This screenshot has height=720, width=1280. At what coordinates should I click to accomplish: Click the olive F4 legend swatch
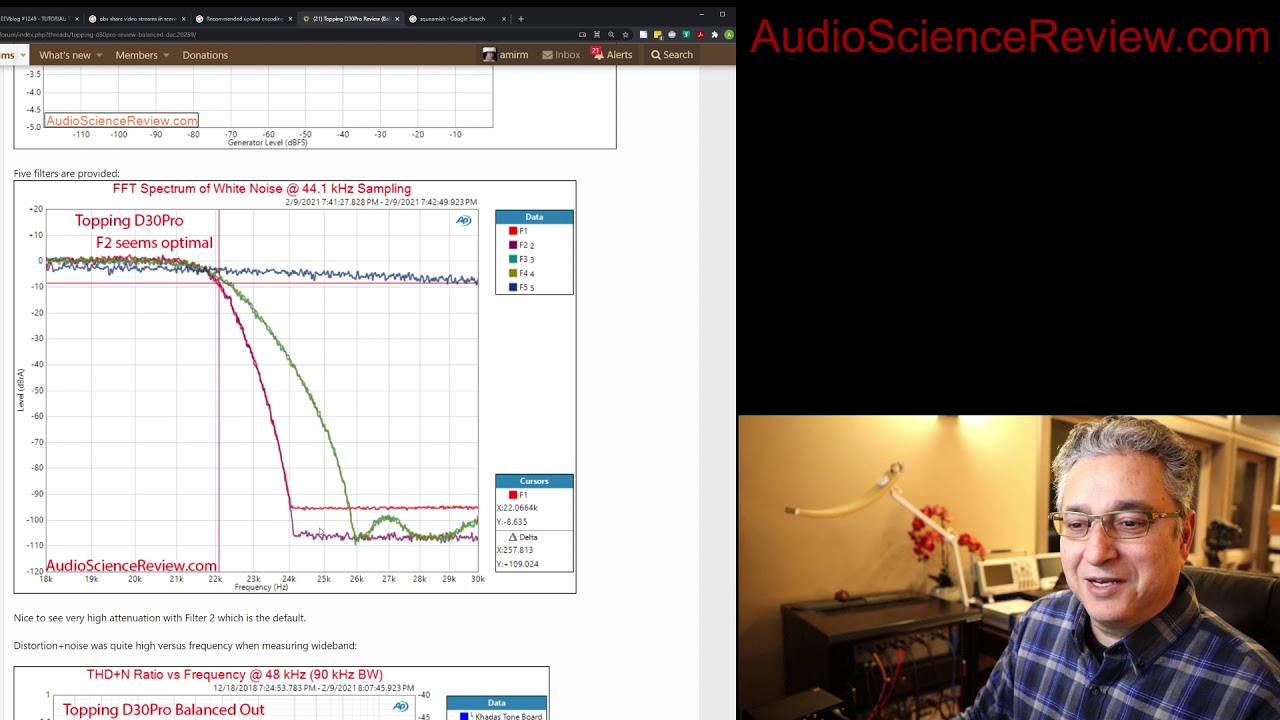(x=513, y=273)
